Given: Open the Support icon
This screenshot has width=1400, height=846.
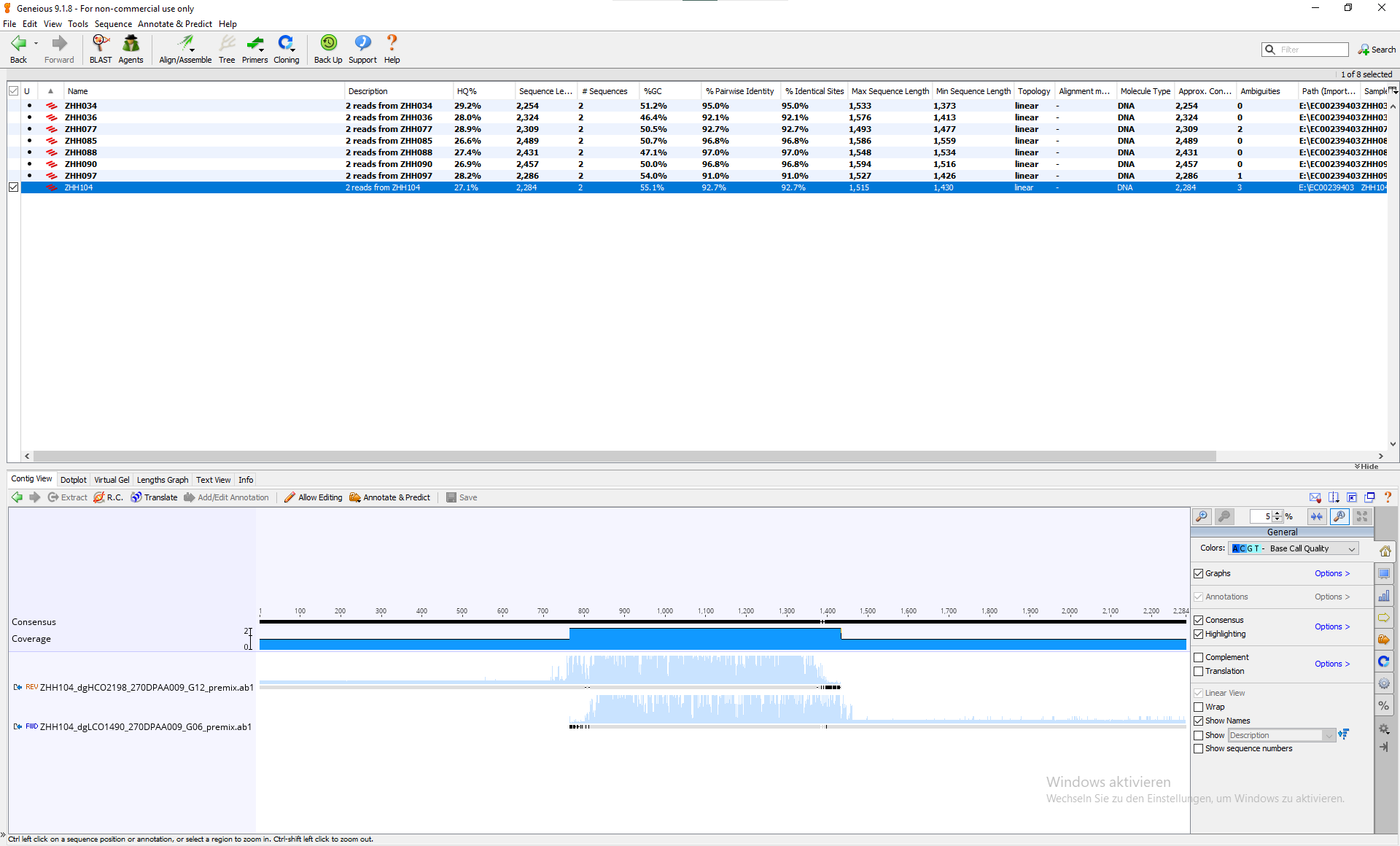Looking at the screenshot, I should coord(362,50).
